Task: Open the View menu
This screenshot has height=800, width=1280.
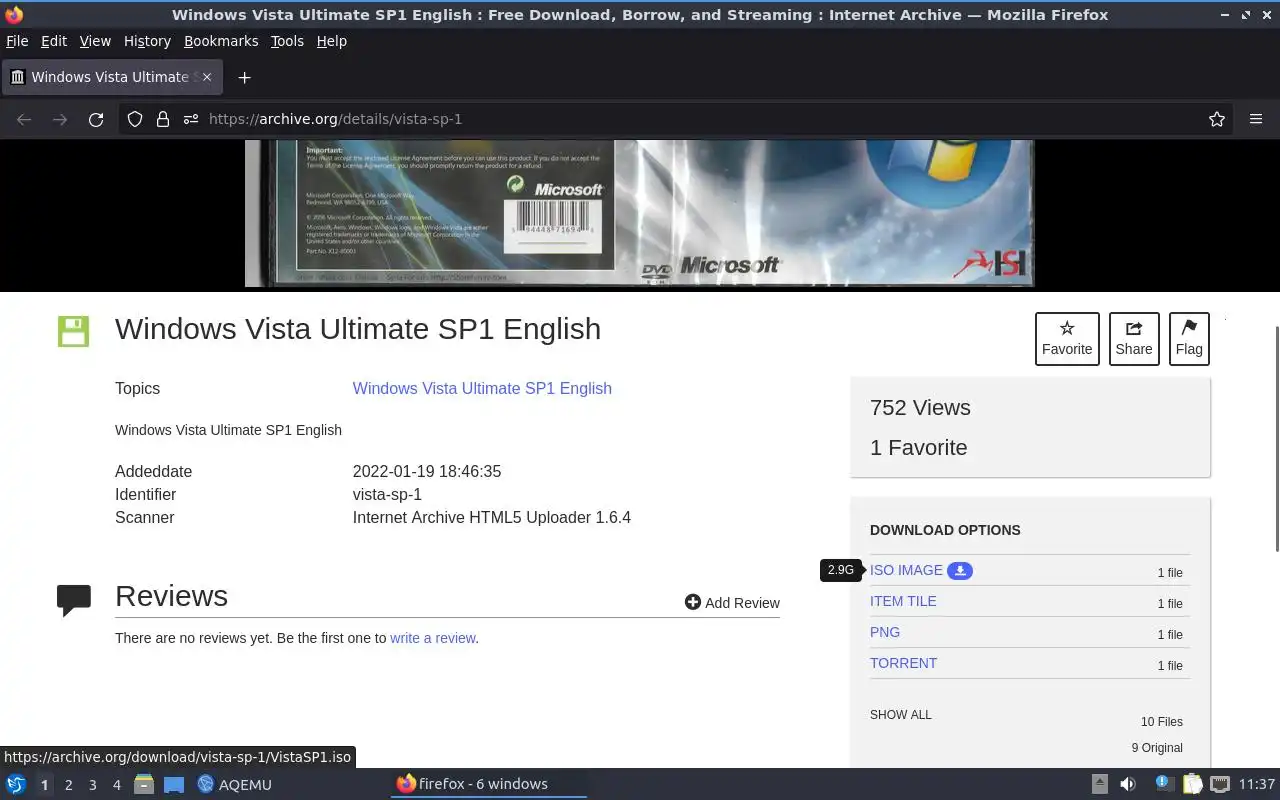Action: coord(95,41)
